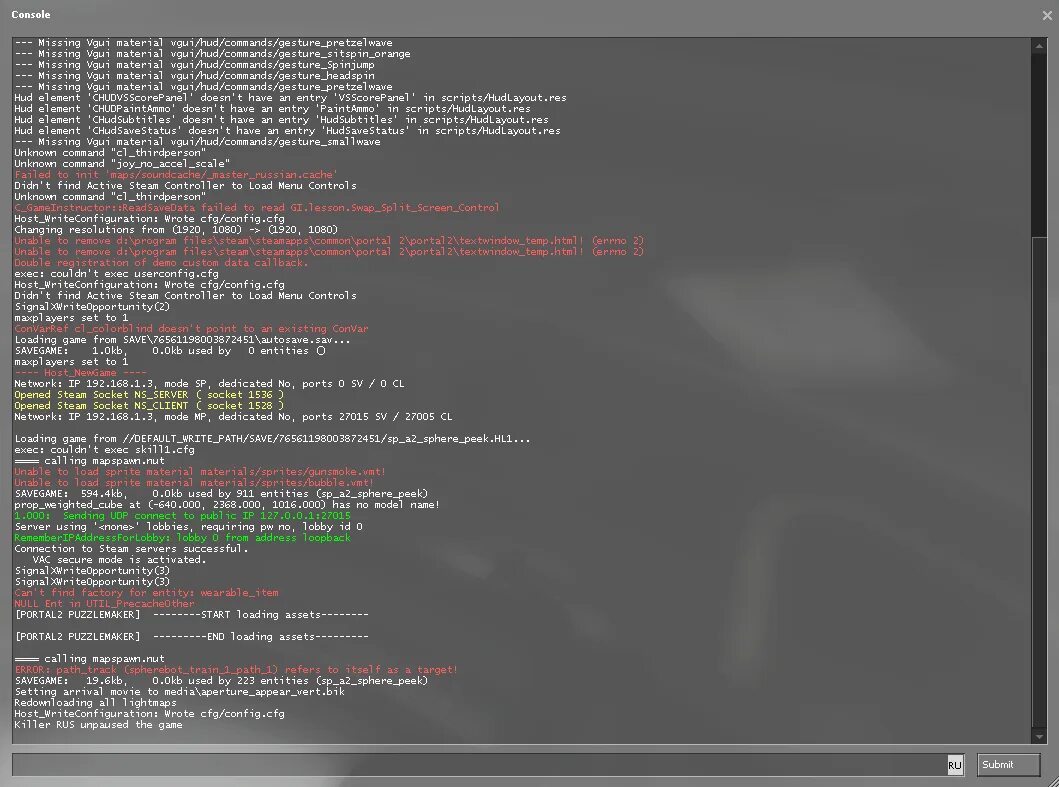Click 'CHudSubtitles' hud element line
The image size is (1059, 787).
tap(282, 120)
